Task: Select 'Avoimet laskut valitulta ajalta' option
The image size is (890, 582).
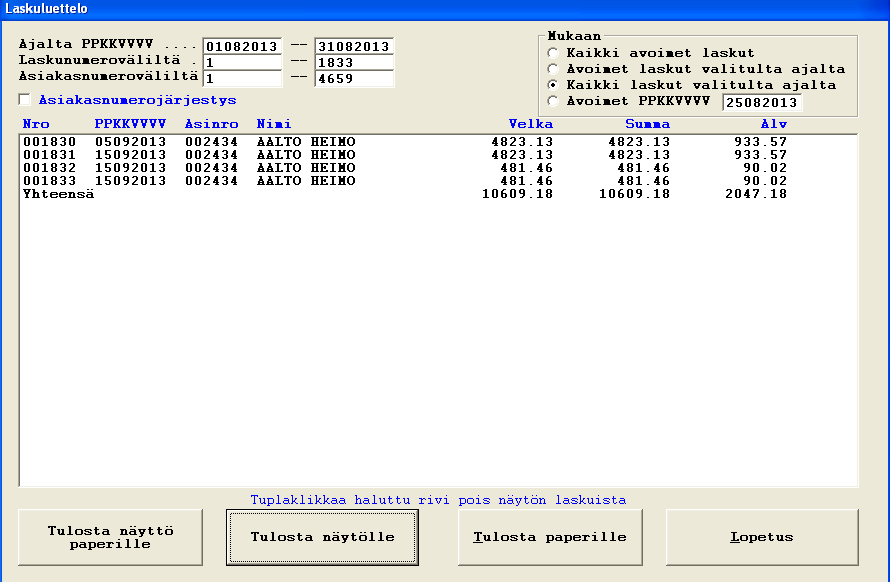Action: (x=553, y=69)
